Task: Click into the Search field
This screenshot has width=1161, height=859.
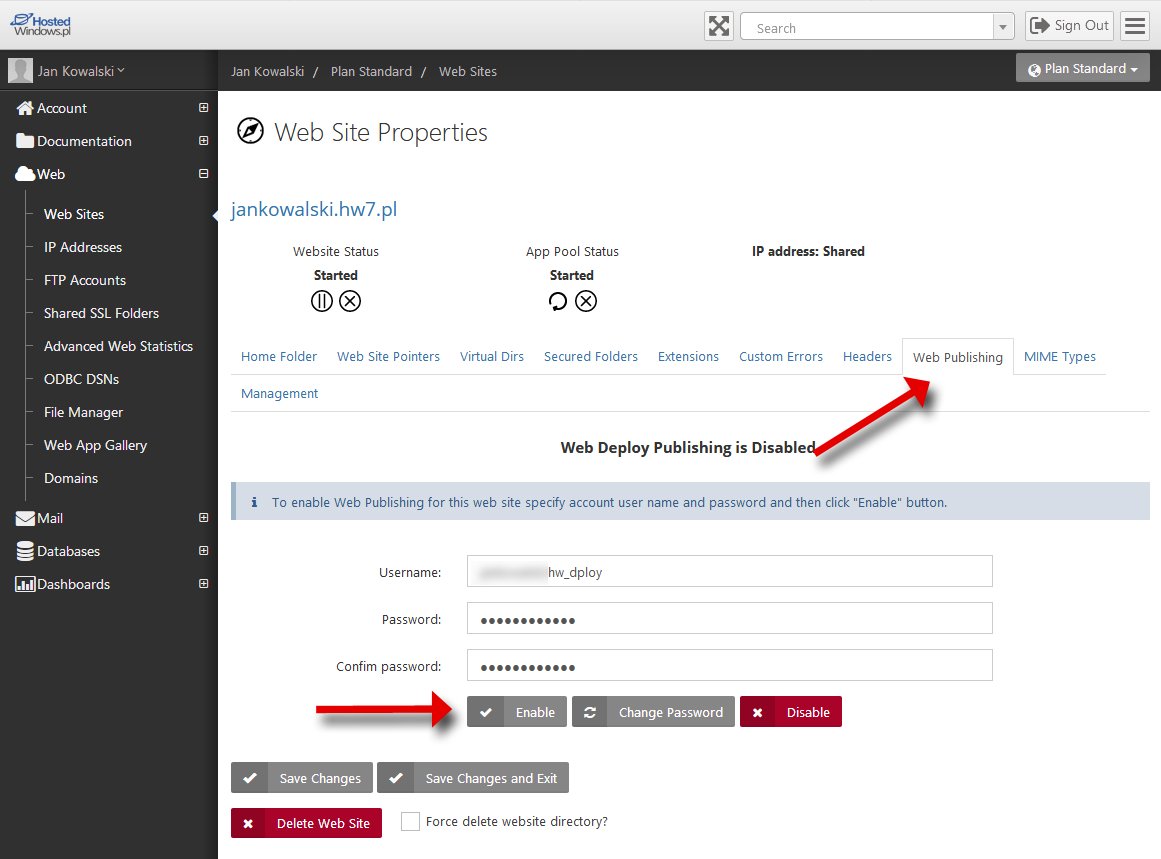Action: pos(867,27)
